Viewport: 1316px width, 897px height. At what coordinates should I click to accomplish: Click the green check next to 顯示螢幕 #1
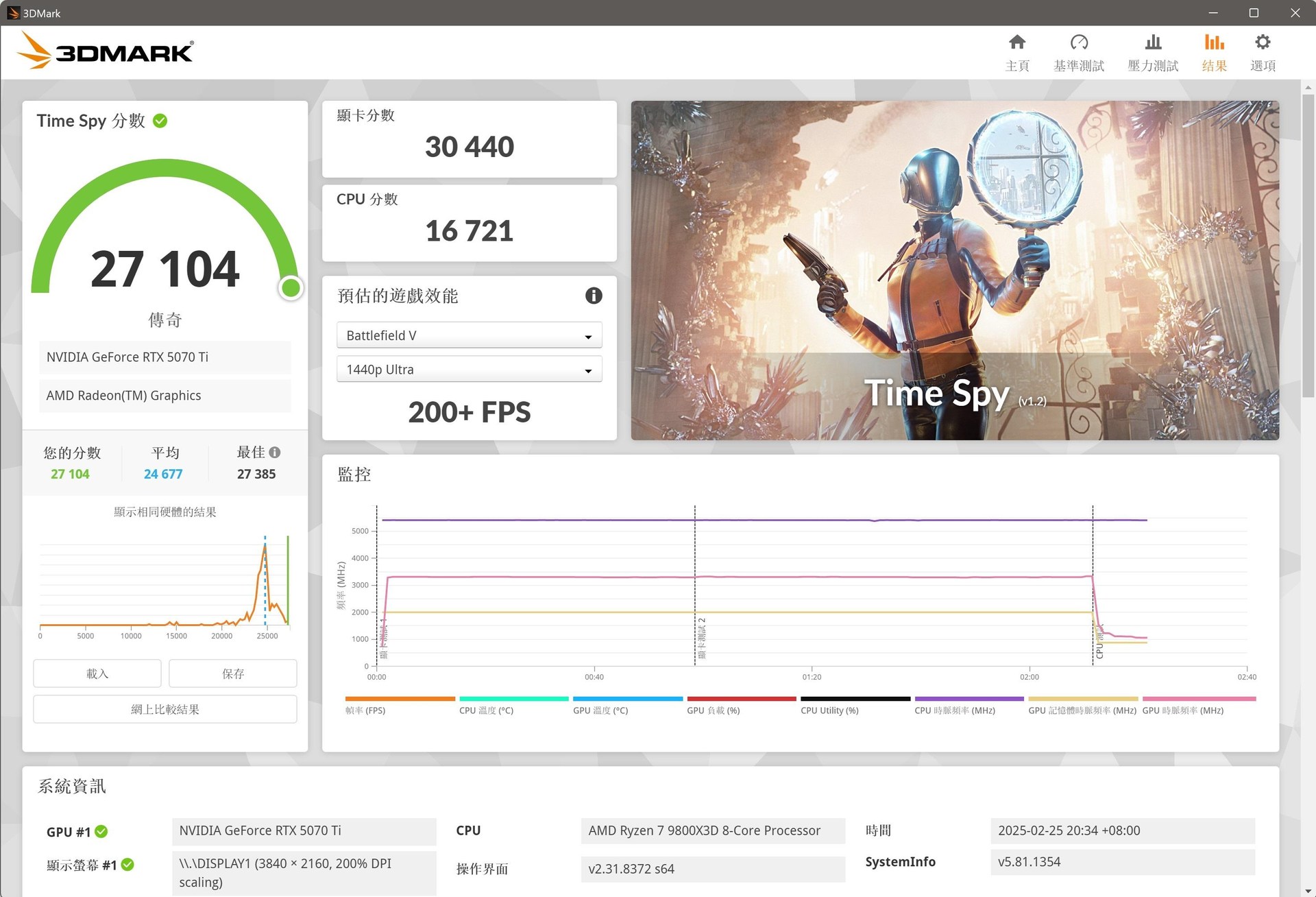pyautogui.click(x=127, y=865)
